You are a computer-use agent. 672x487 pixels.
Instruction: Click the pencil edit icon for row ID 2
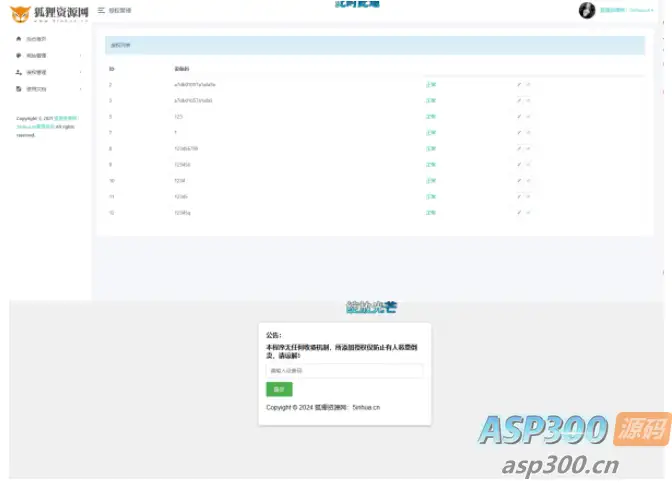519,85
